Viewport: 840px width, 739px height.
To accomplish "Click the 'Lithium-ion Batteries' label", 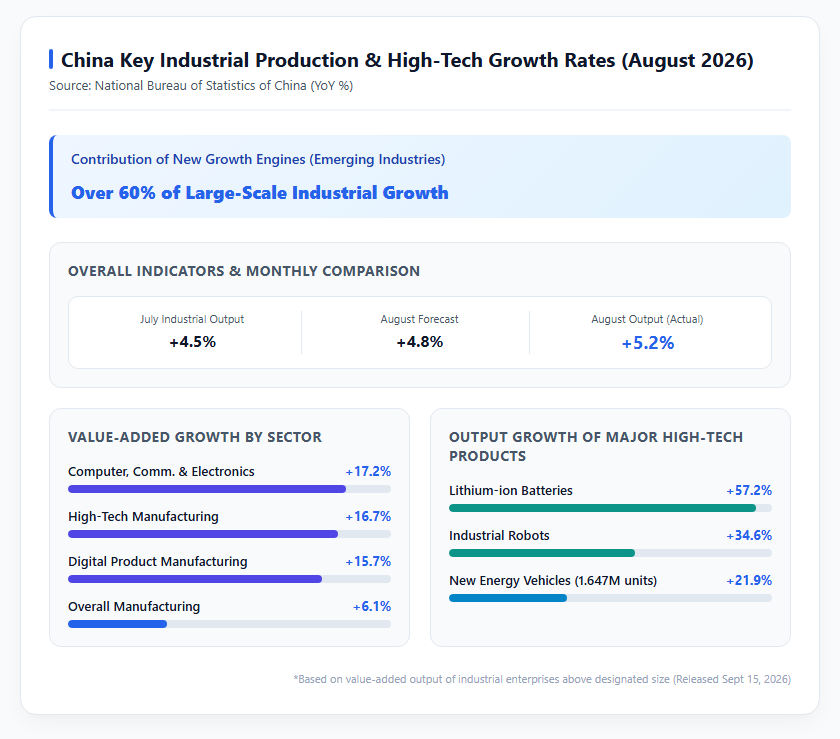I will point(511,491).
